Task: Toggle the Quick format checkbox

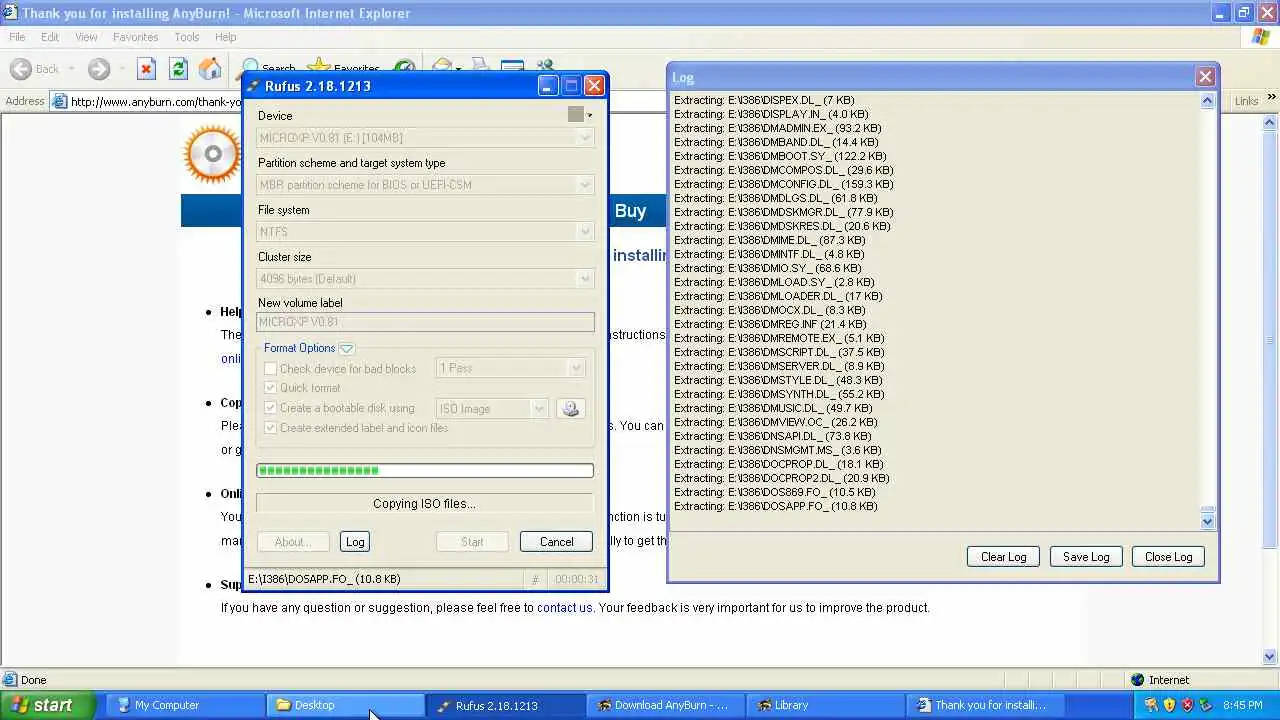Action: 270,388
